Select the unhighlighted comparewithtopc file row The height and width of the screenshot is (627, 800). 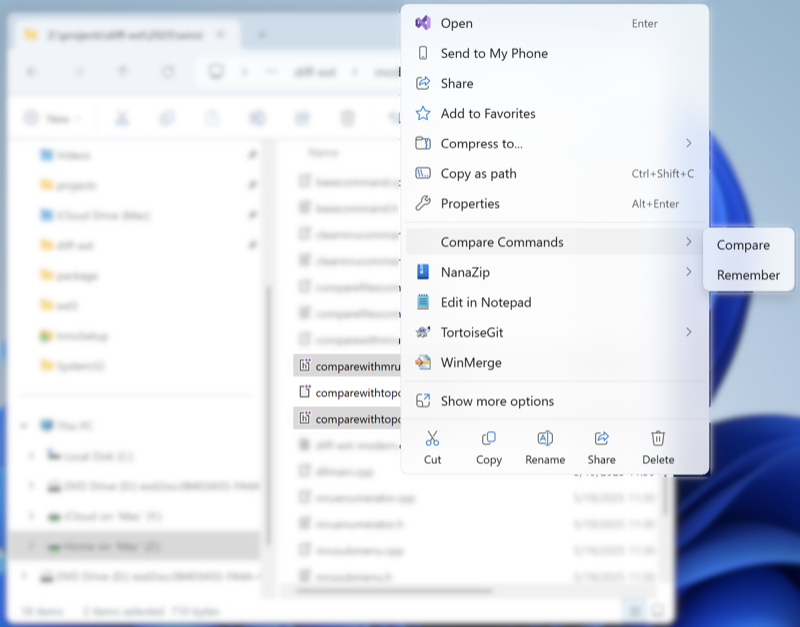click(347, 393)
